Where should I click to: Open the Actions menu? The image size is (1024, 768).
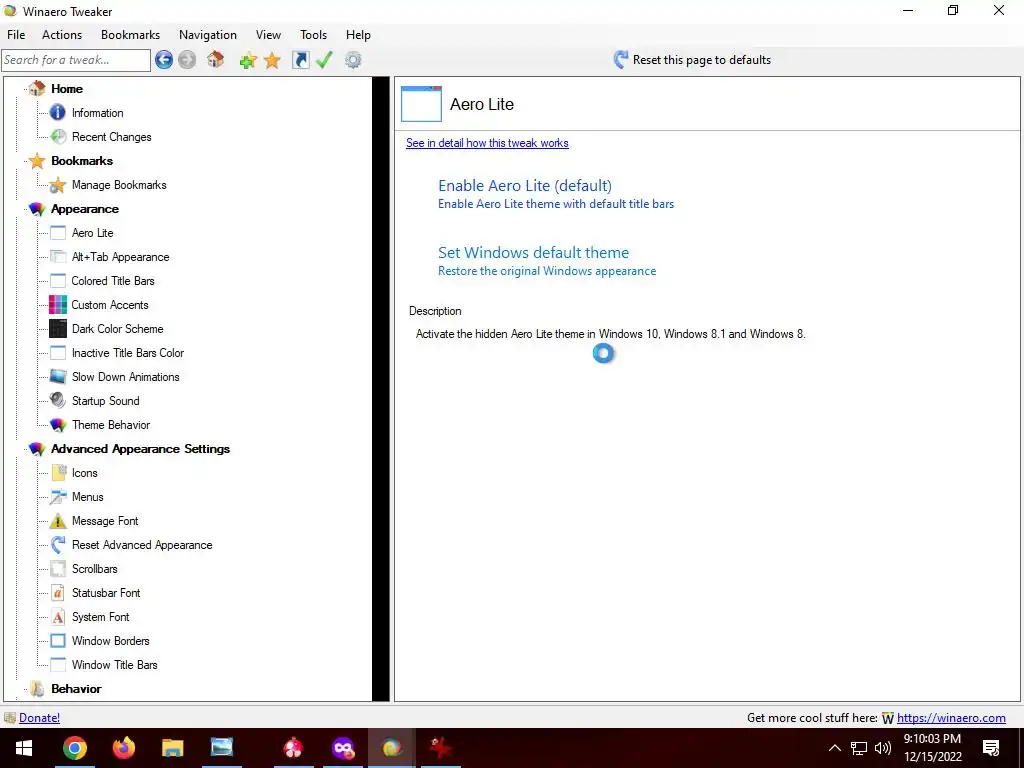[x=62, y=35]
